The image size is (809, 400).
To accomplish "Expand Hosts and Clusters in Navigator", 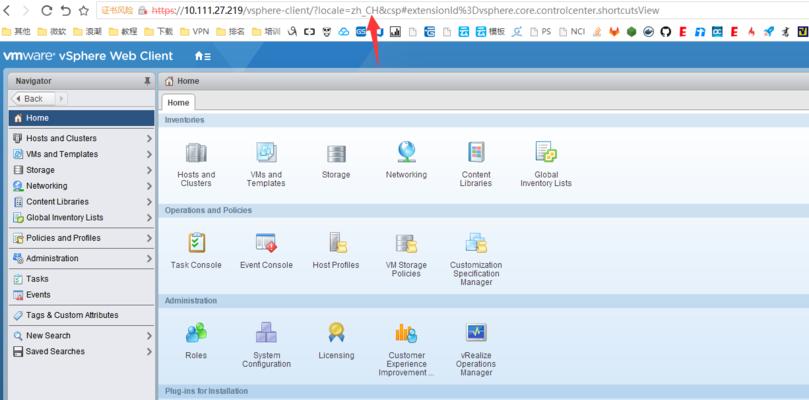I will [149, 138].
